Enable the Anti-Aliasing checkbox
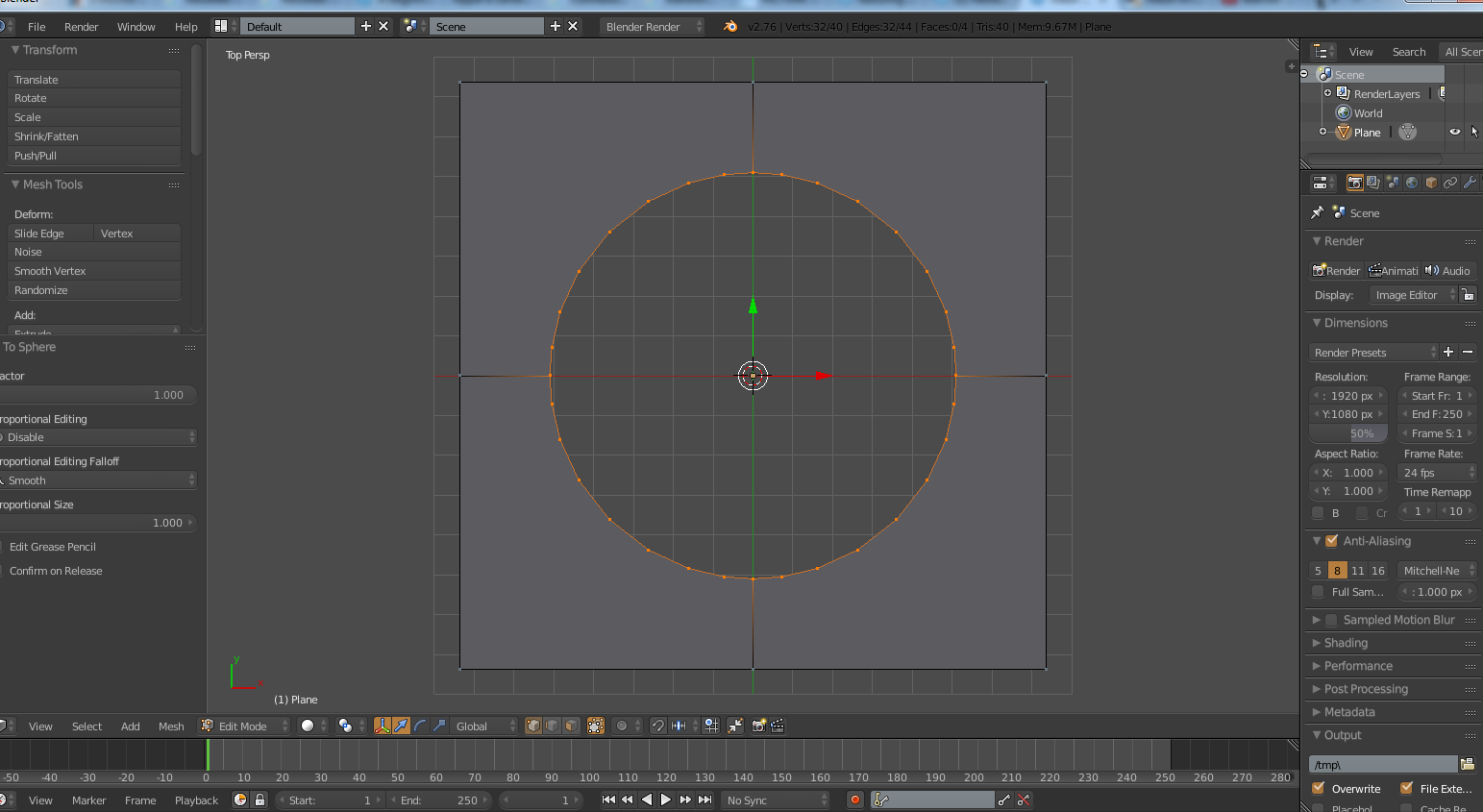 pyautogui.click(x=1332, y=541)
